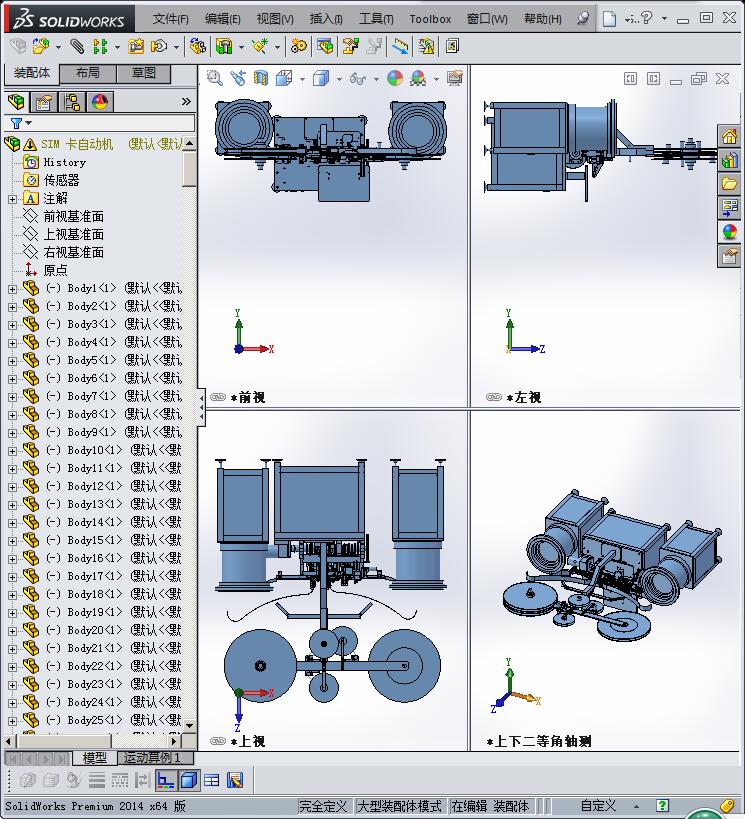
Task: Open View Orientation dropdown arrow
Action: pyautogui.click(x=302, y=79)
